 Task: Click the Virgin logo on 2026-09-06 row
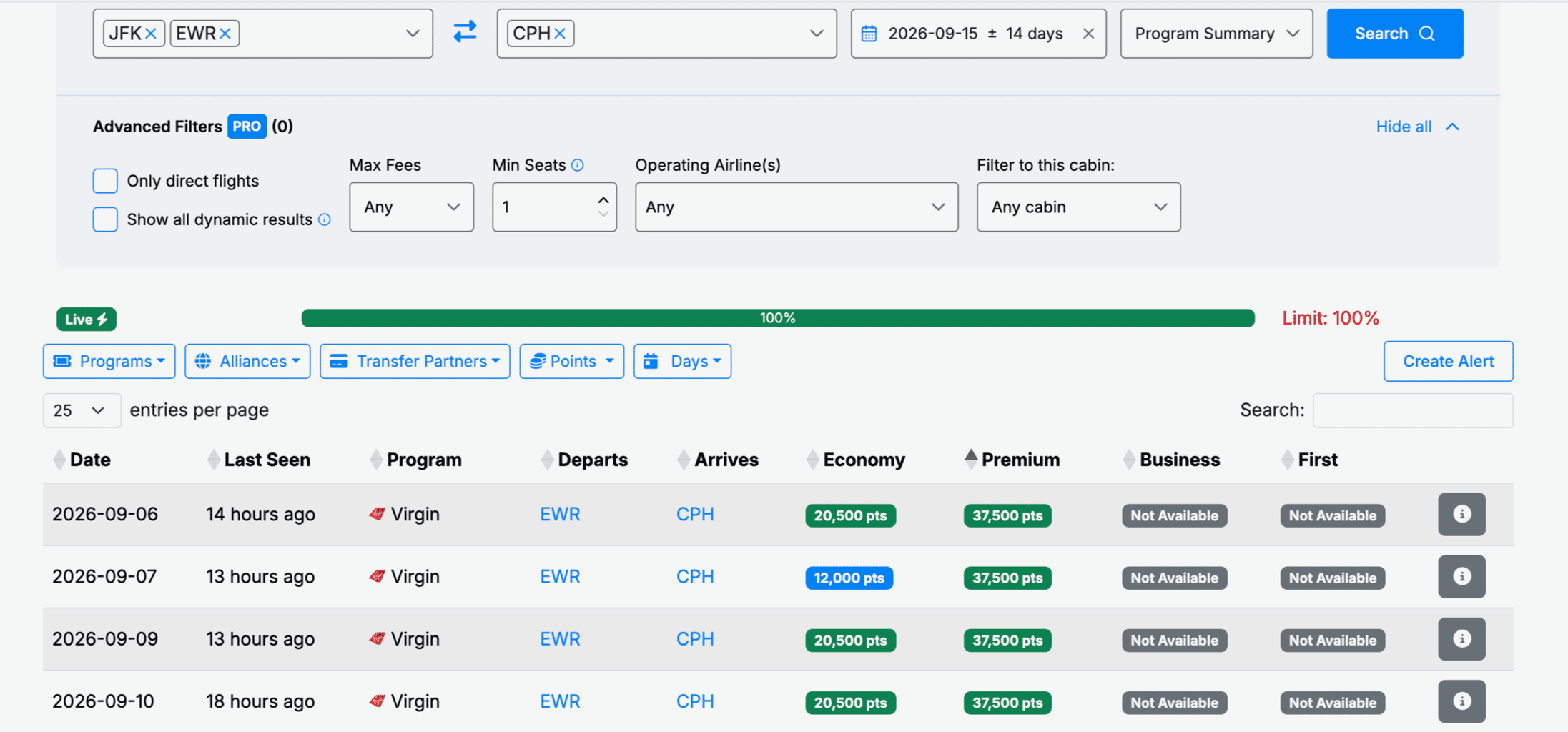click(378, 514)
